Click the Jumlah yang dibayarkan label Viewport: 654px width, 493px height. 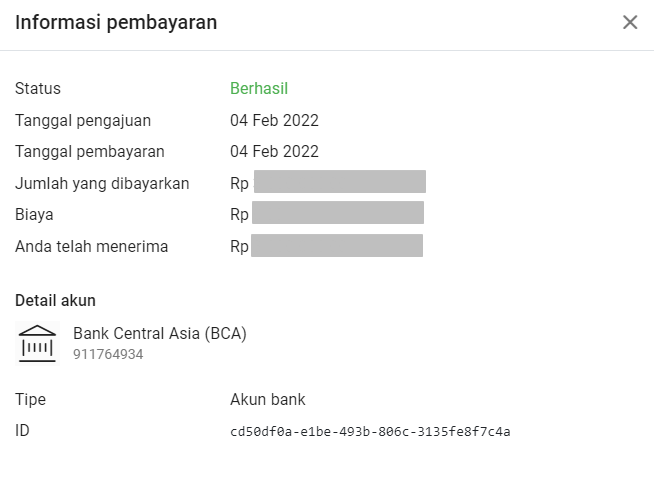coord(102,184)
